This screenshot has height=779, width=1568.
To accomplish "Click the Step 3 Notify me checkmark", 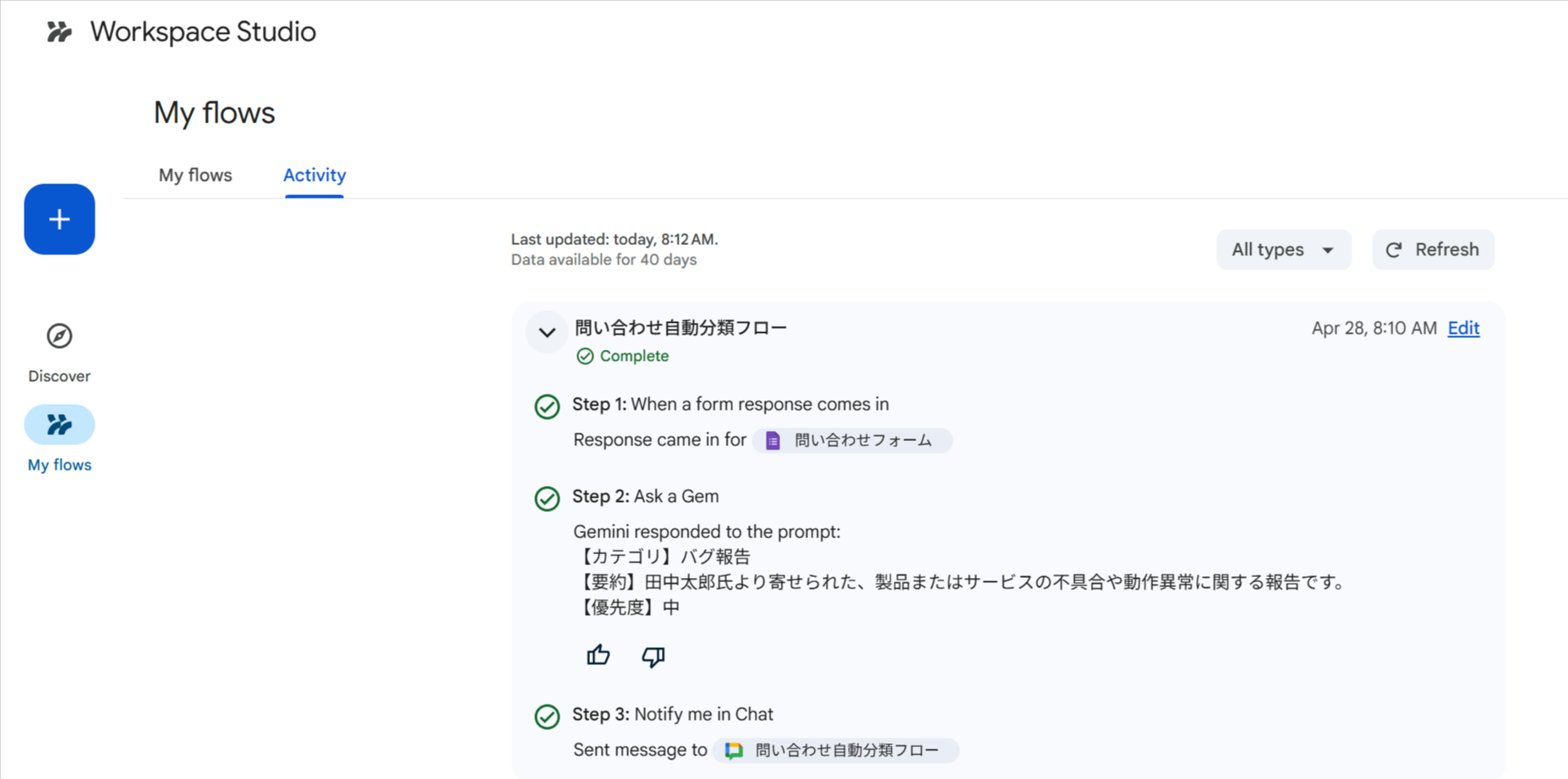I will tap(547, 716).
